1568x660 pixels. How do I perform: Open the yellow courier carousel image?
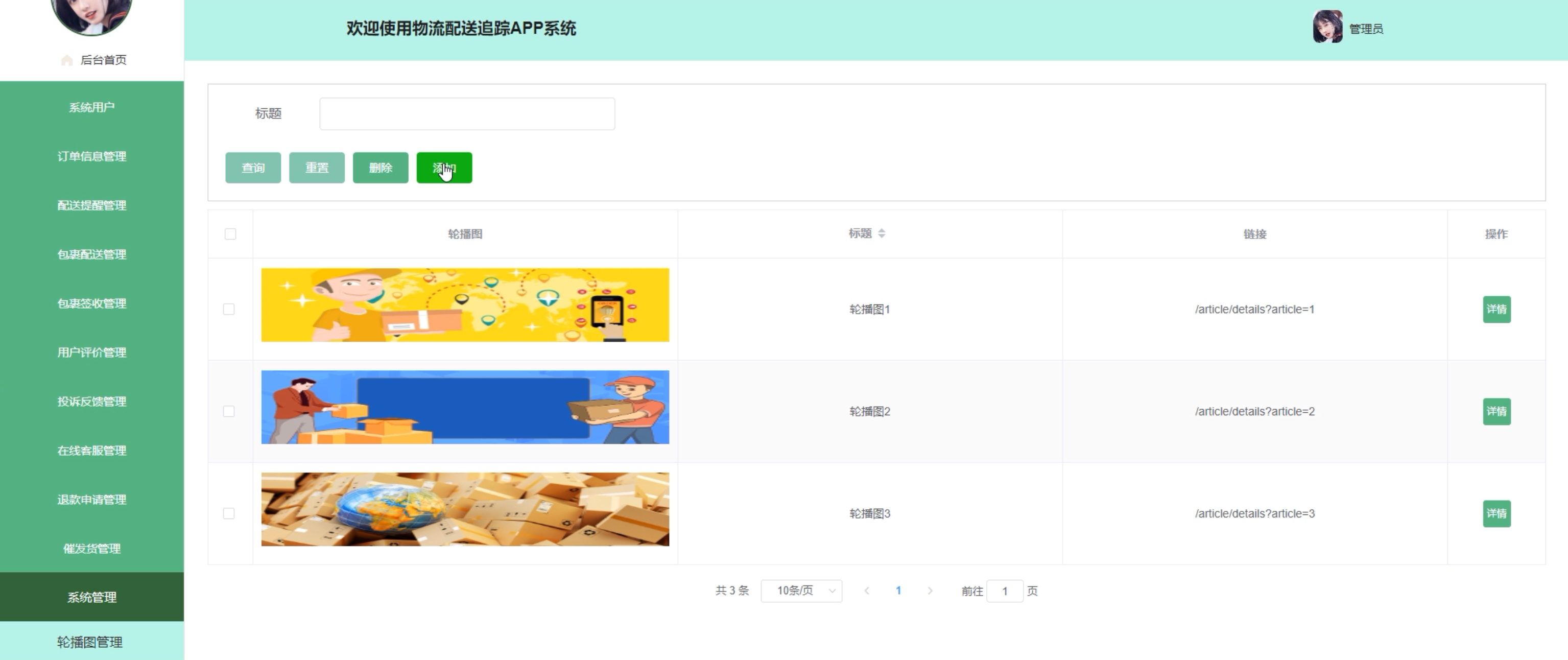(465, 305)
